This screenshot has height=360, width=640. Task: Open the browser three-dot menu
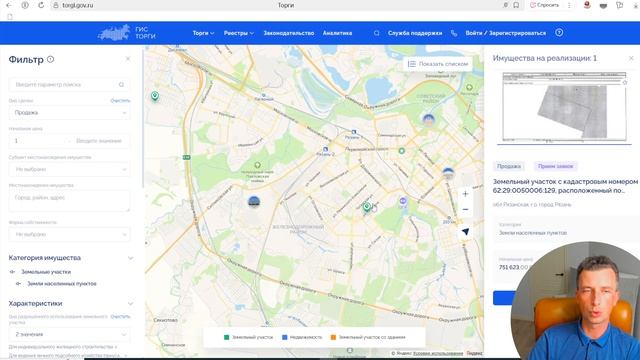click(569, 5)
